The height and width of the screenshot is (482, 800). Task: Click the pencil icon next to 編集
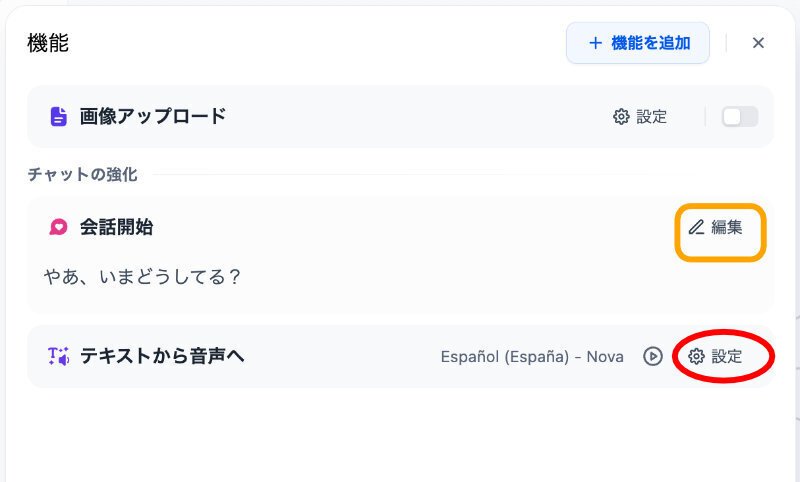[x=696, y=227]
